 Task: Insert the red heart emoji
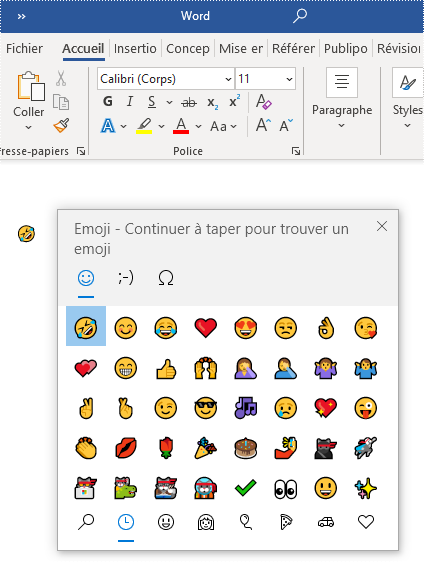coord(206,328)
